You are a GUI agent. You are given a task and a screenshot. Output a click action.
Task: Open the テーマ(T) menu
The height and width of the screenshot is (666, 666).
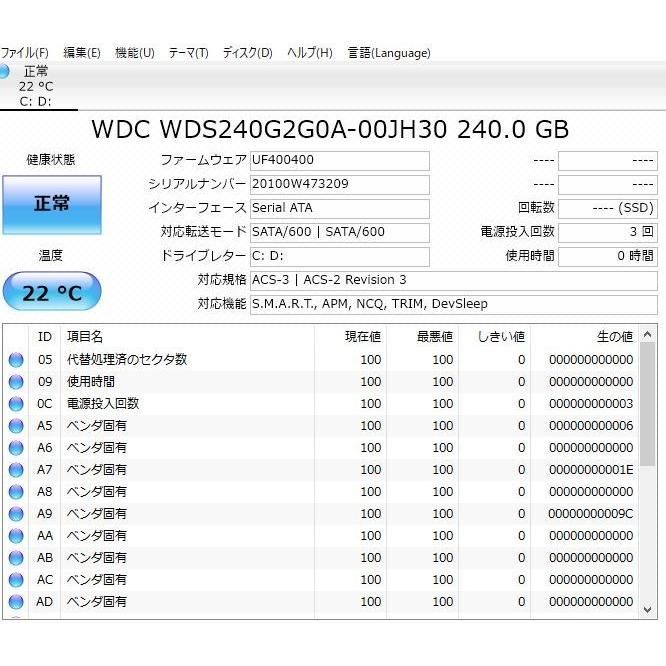point(189,53)
